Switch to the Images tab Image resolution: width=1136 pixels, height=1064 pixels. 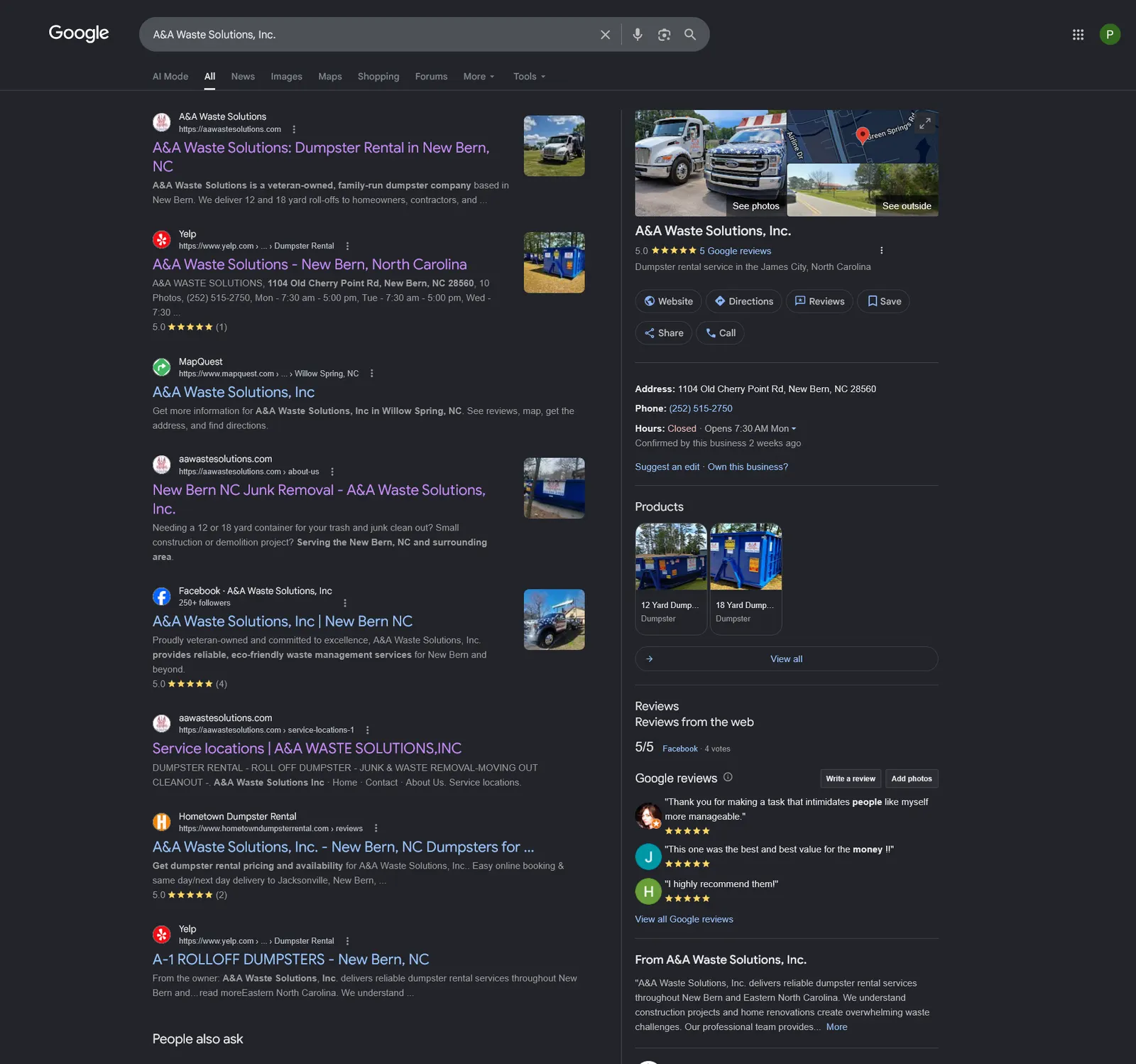click(286, 77)
